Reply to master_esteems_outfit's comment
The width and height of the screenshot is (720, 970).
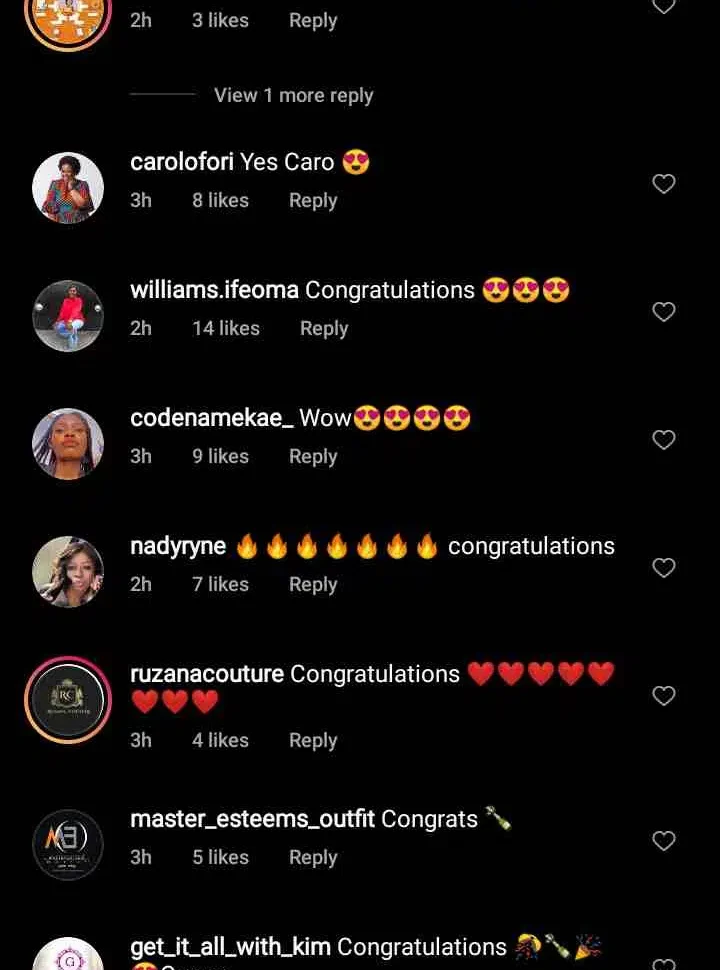[x=313, y=858]
